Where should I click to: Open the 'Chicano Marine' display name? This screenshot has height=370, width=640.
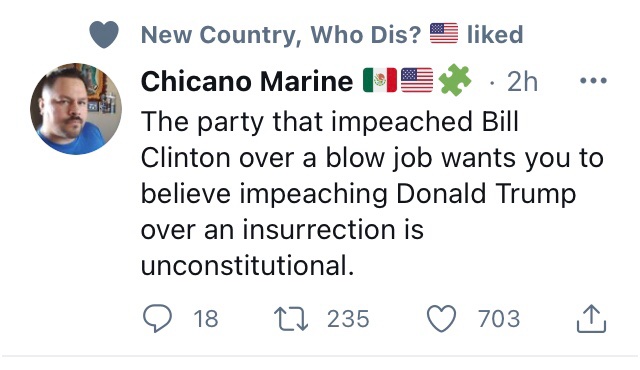[247, 81]
